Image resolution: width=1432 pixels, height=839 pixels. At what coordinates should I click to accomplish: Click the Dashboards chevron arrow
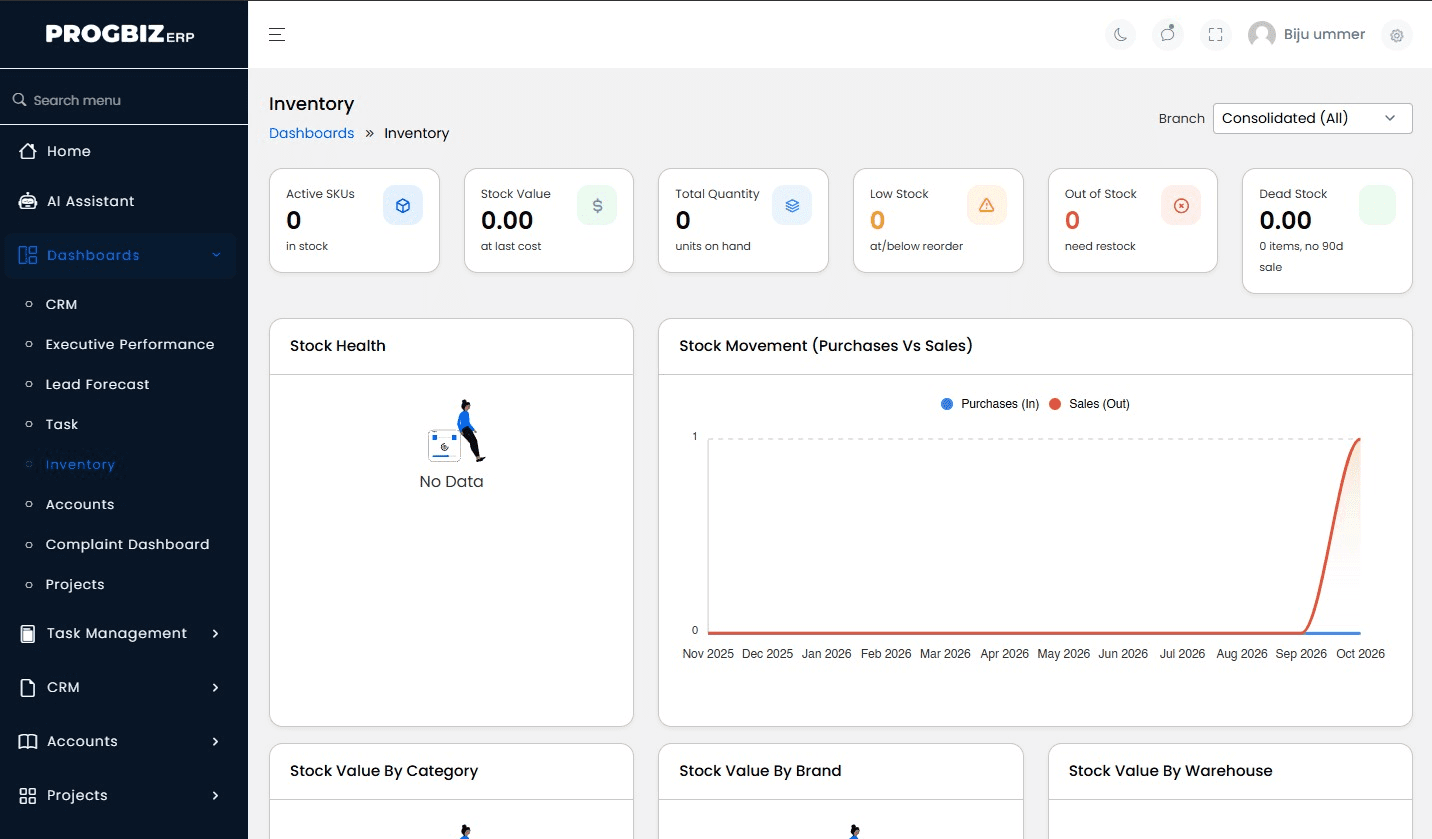click(x=216, y=255)
